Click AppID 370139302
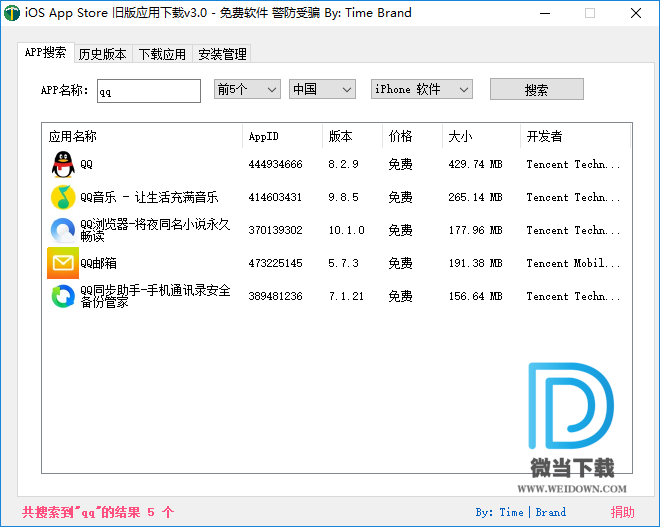660x527 pixels. (275, 230)
